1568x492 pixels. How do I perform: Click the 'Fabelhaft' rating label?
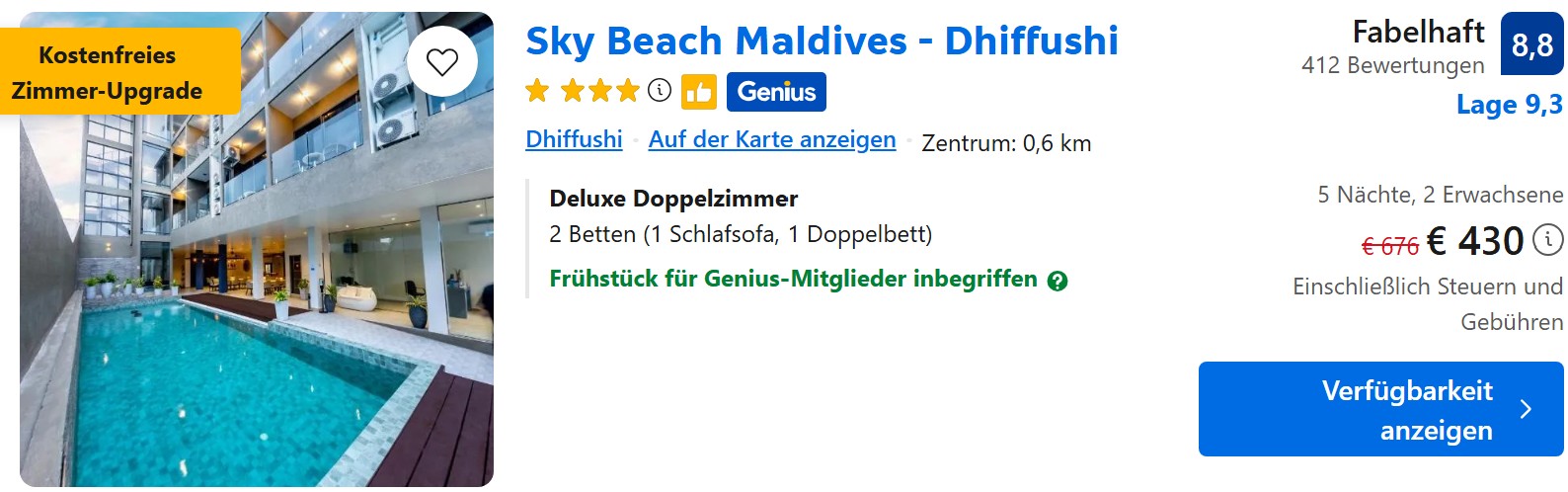(1418, 32)
